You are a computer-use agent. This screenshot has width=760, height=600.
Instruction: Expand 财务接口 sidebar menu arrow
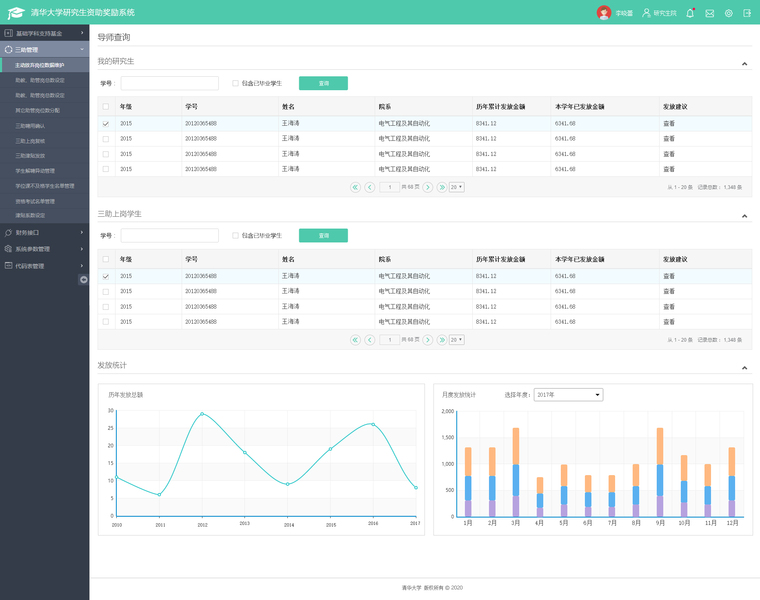82,233
